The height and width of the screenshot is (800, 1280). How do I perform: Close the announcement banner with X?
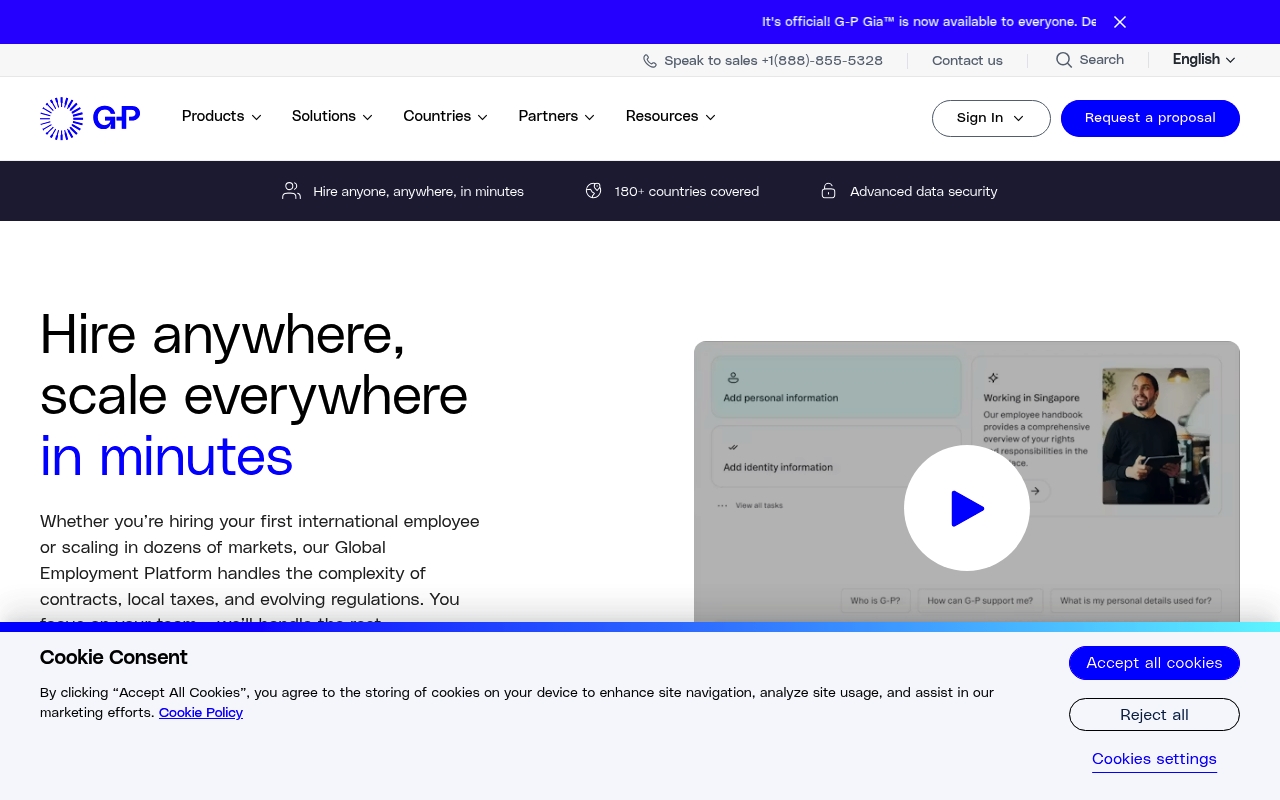click(1120, 22)
